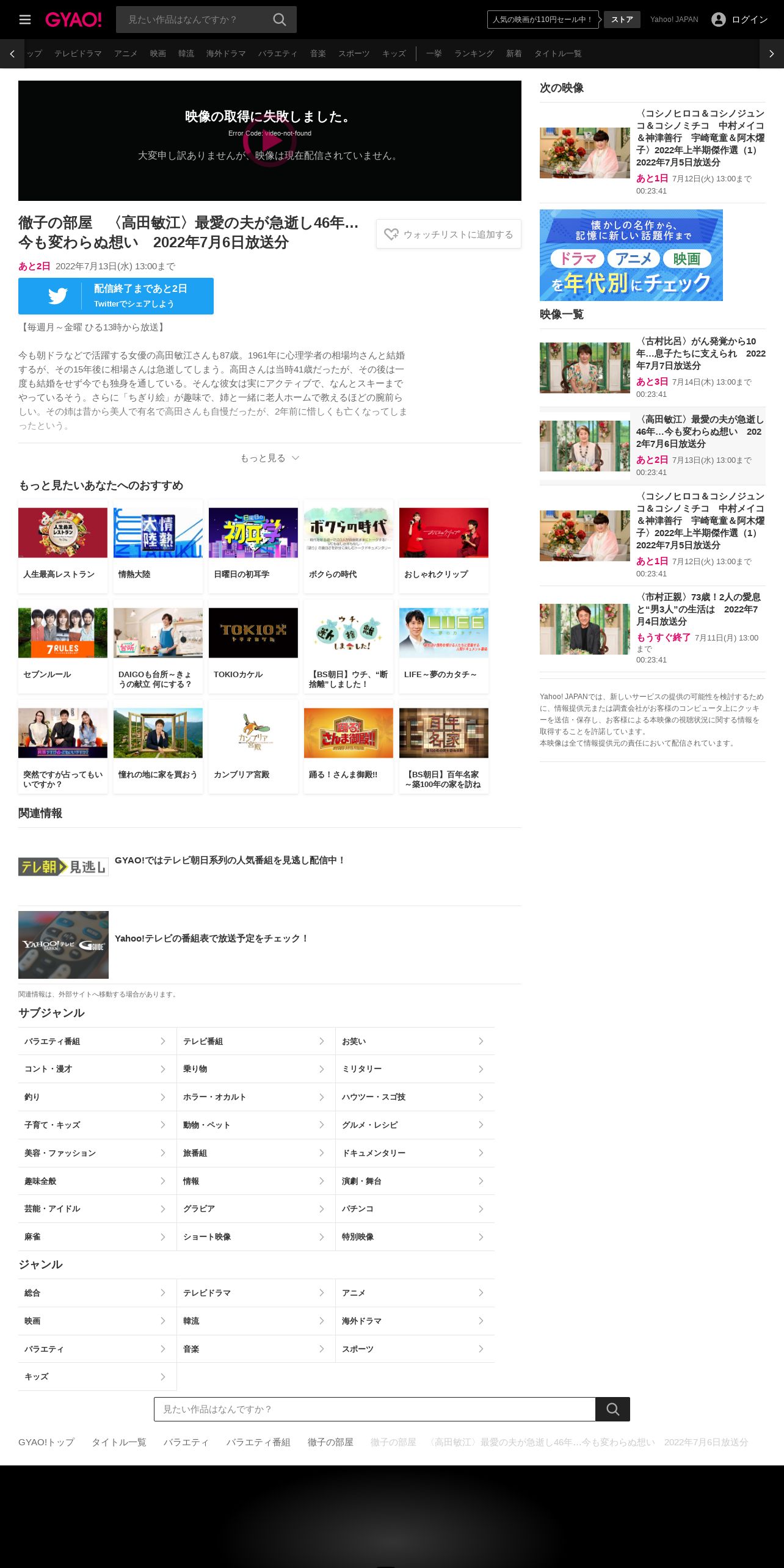
Task: Open カンブリア宮殿 recommendation card
Action: pyautogui.click(x=253, y=747)
